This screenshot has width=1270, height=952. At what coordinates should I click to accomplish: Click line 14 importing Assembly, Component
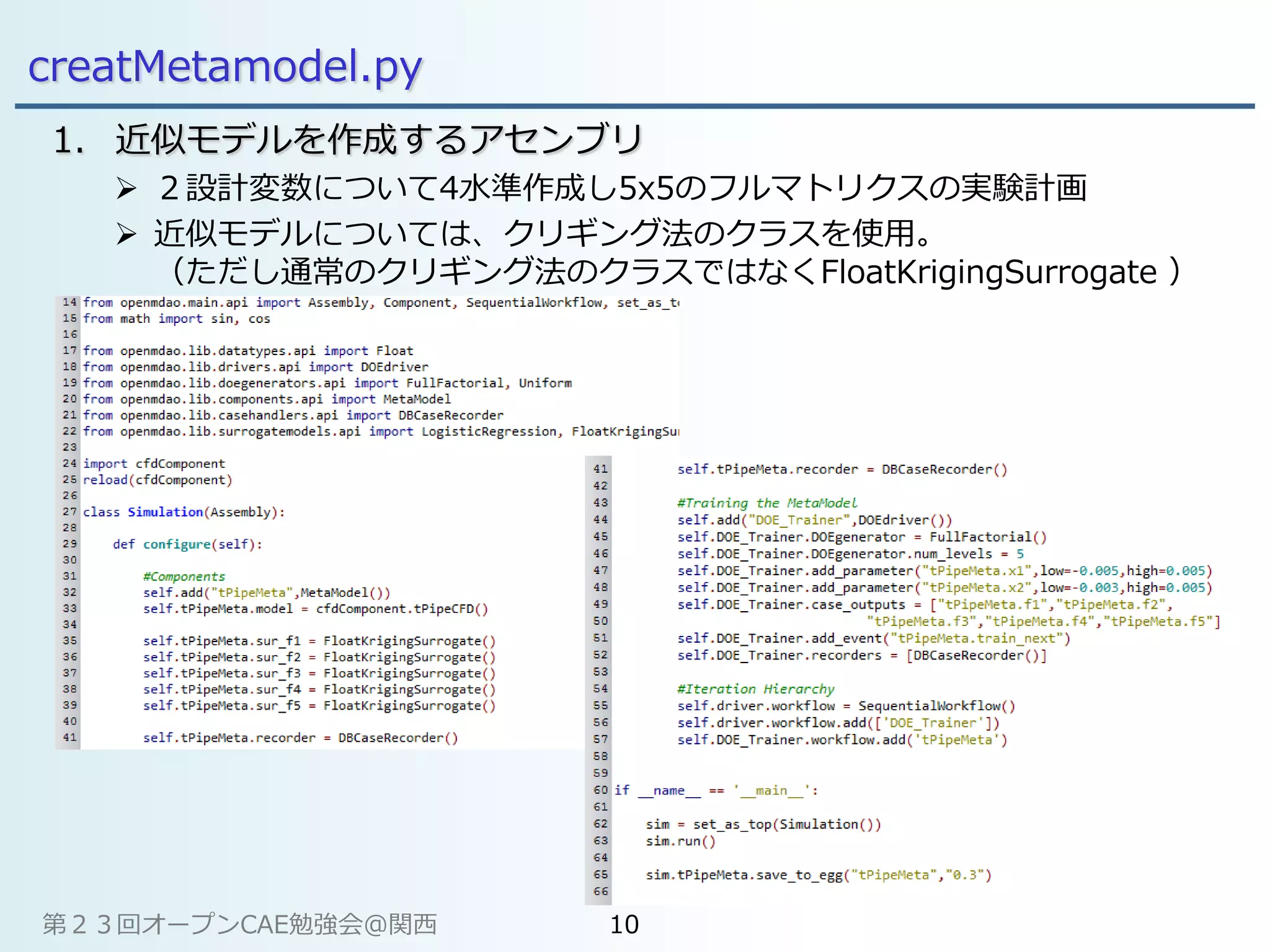[x=381, y=302]
